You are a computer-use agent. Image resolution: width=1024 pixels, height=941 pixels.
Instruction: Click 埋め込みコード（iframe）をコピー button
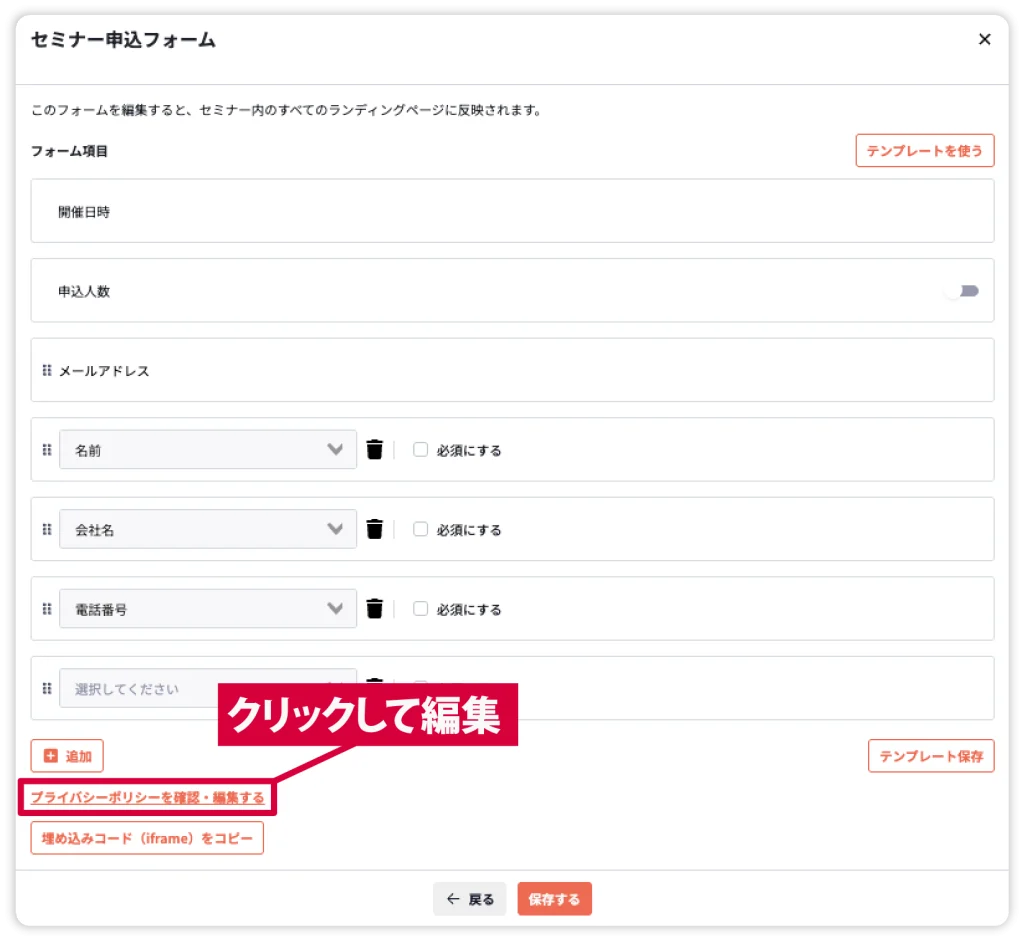(147, 839)
